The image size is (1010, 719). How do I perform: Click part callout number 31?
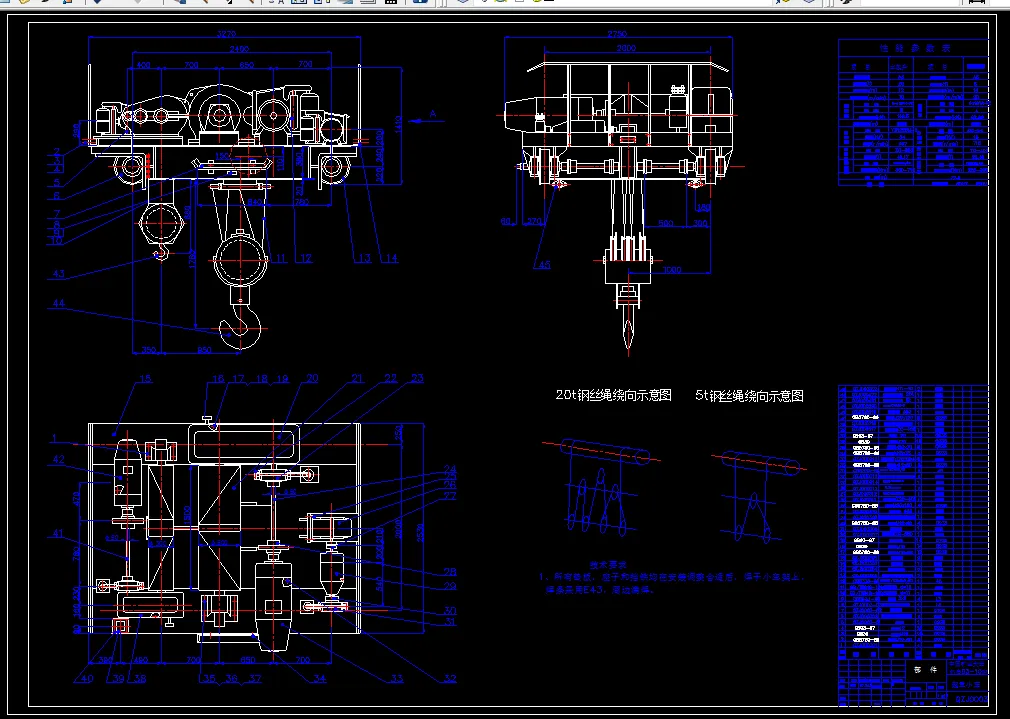click(450, 622)
